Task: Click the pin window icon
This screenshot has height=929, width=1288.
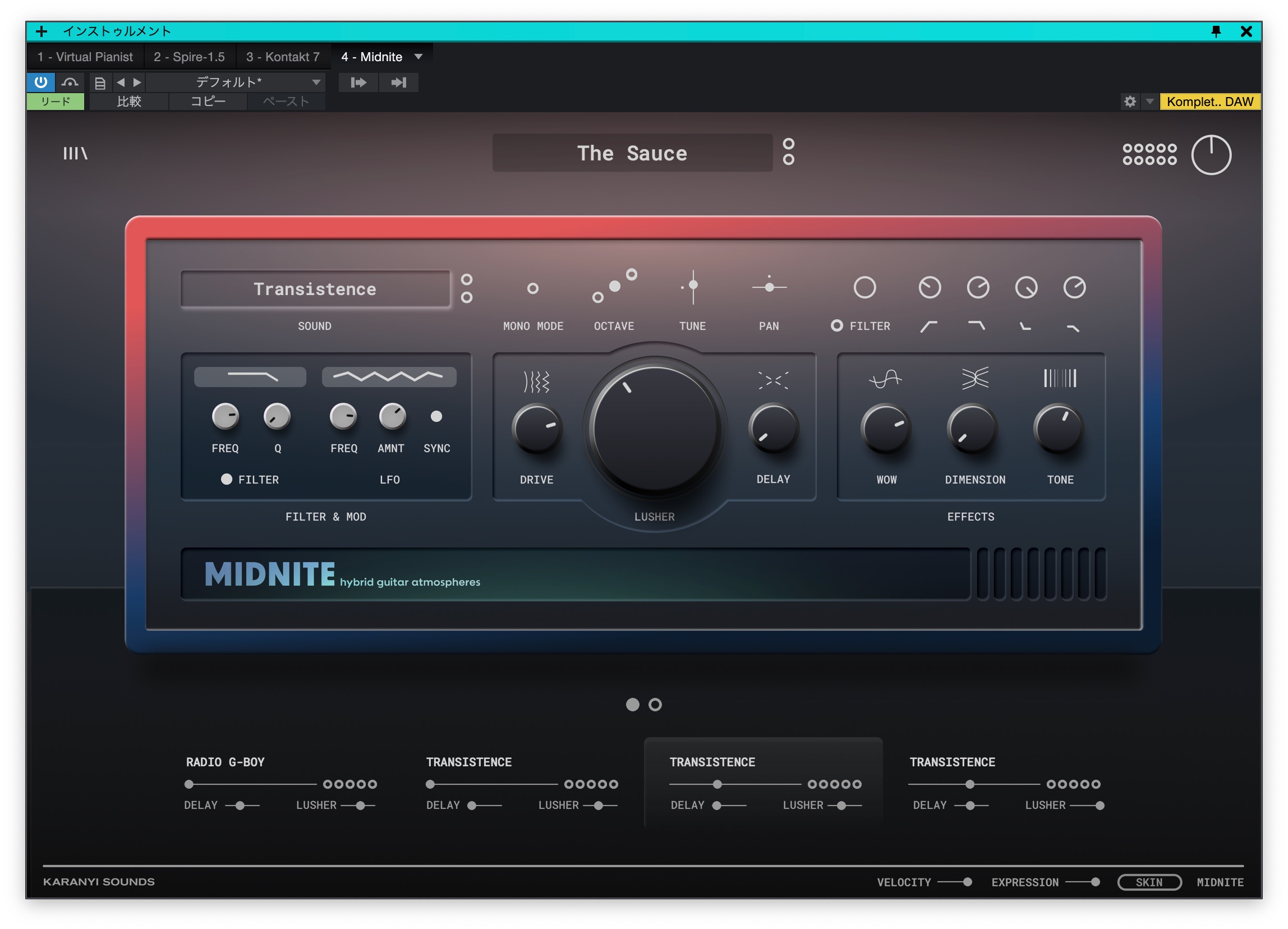Action: pyautogui.click(x=1215, y=31)
